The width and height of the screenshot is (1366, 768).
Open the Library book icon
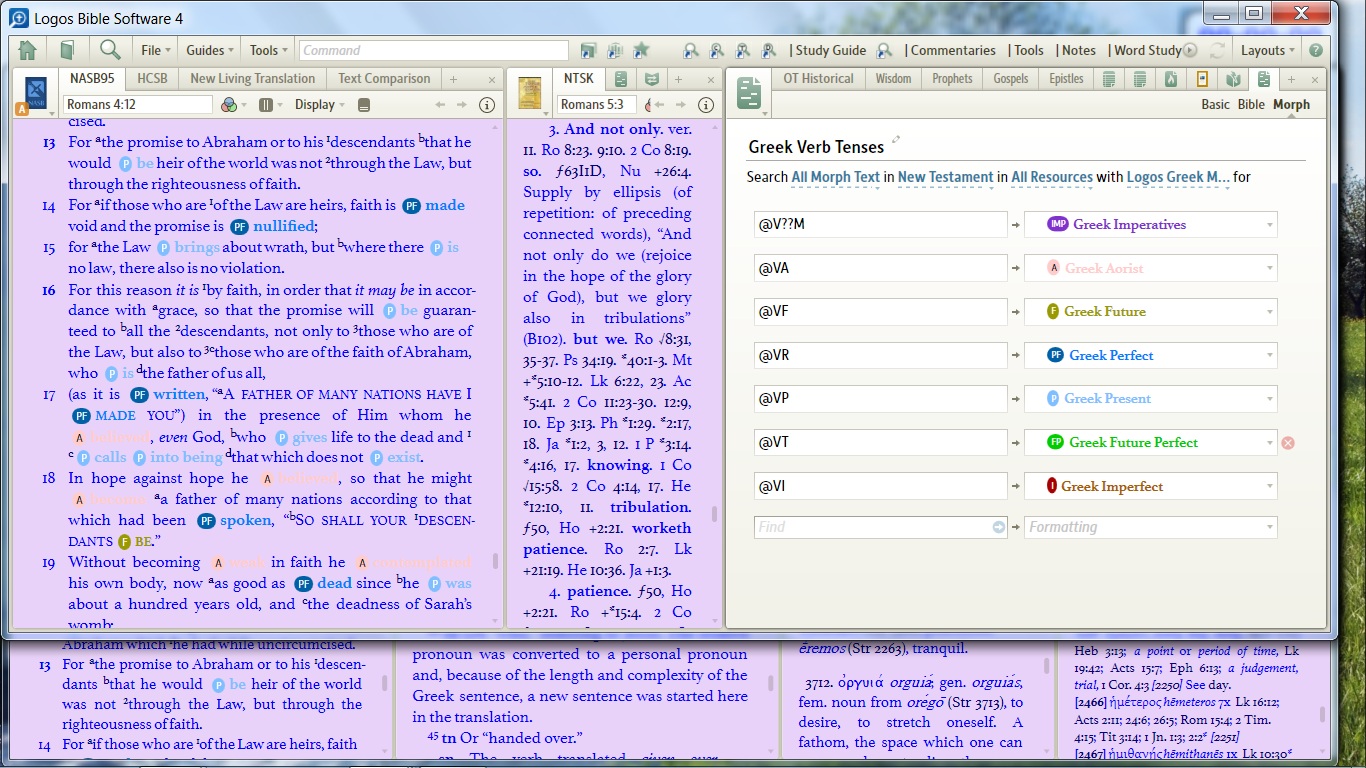(67, 50)
